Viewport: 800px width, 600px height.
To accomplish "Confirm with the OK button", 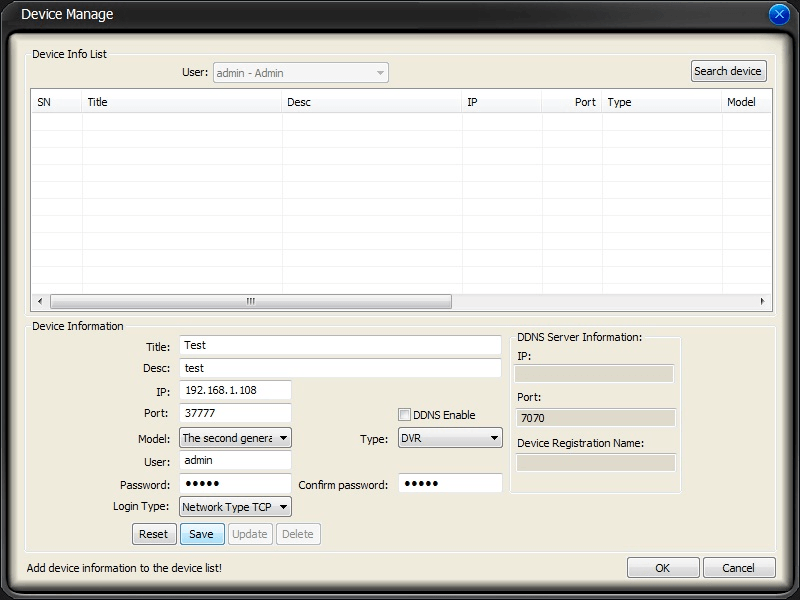I will tap(662, 567).
